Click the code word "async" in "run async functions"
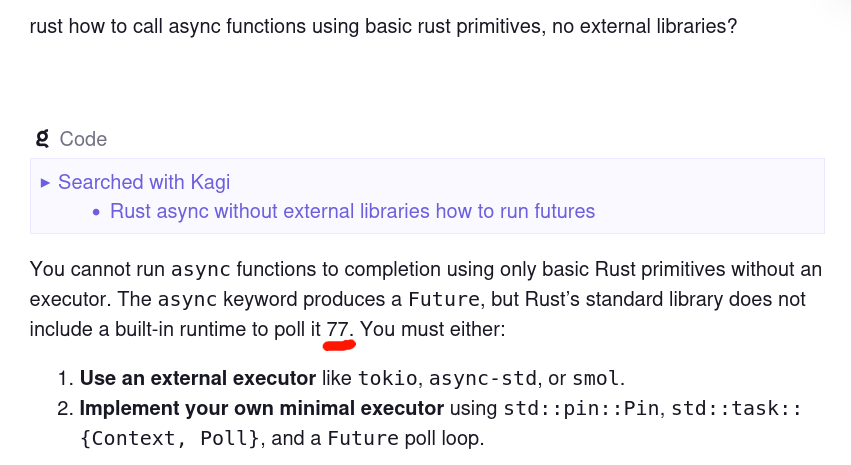 tap(201, 269)
